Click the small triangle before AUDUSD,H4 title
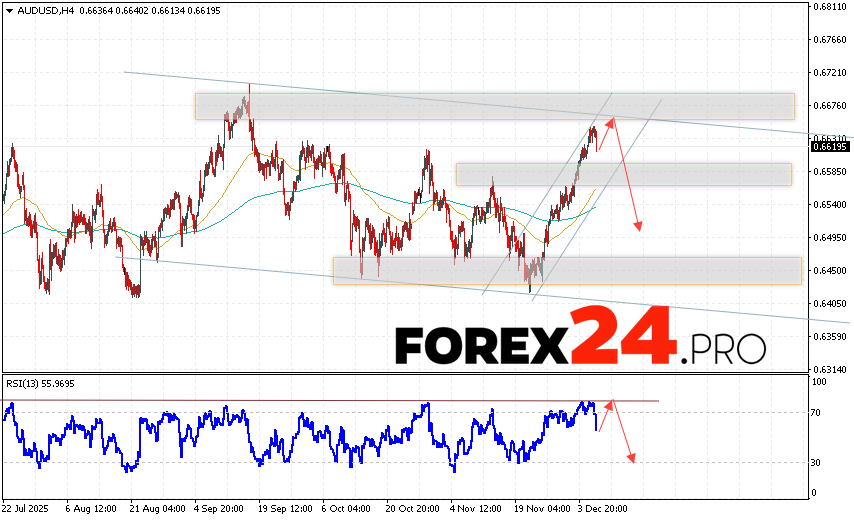854x520 pixels. 7,10
